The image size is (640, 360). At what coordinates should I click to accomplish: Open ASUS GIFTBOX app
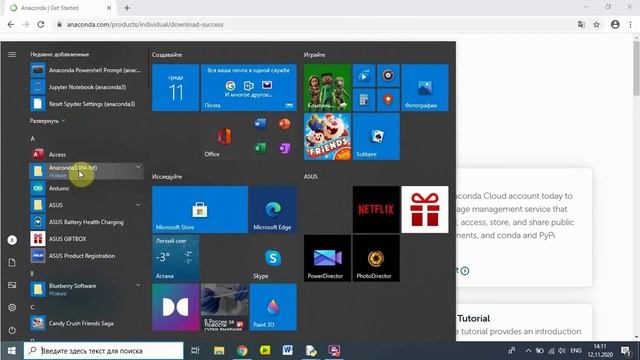[87, 239]
